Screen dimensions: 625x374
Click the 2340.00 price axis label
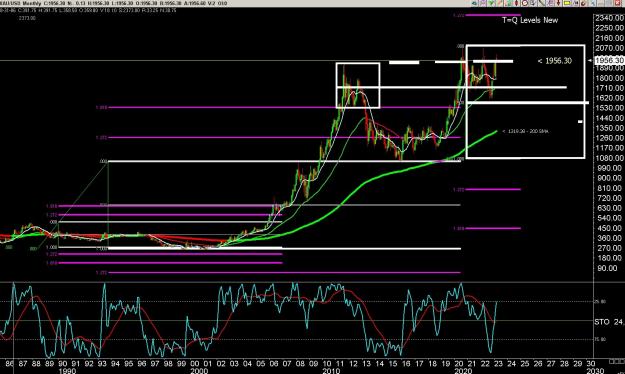click(x=609, y=18)
